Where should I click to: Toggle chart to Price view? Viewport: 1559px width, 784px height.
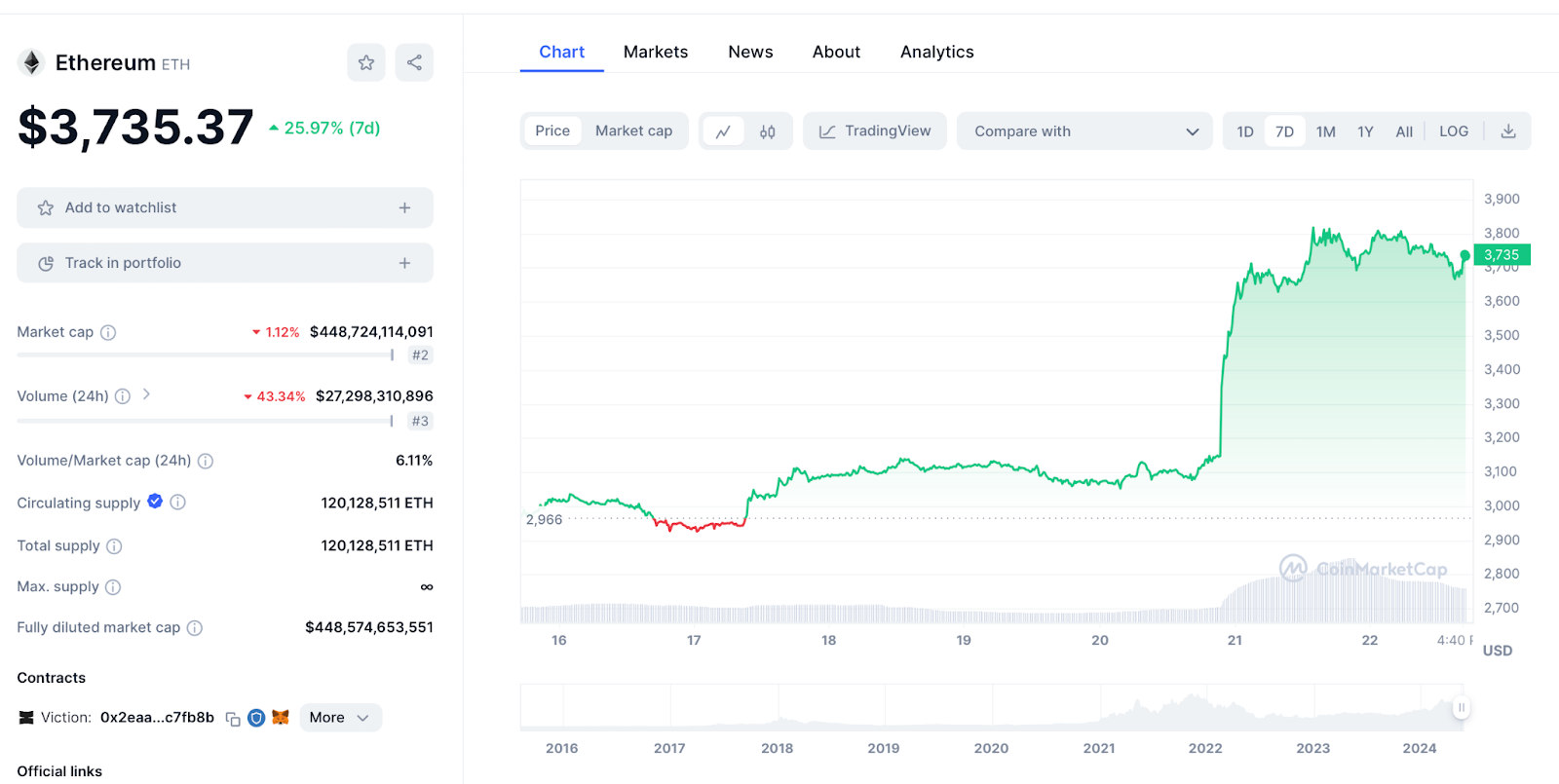click(552, 131)
